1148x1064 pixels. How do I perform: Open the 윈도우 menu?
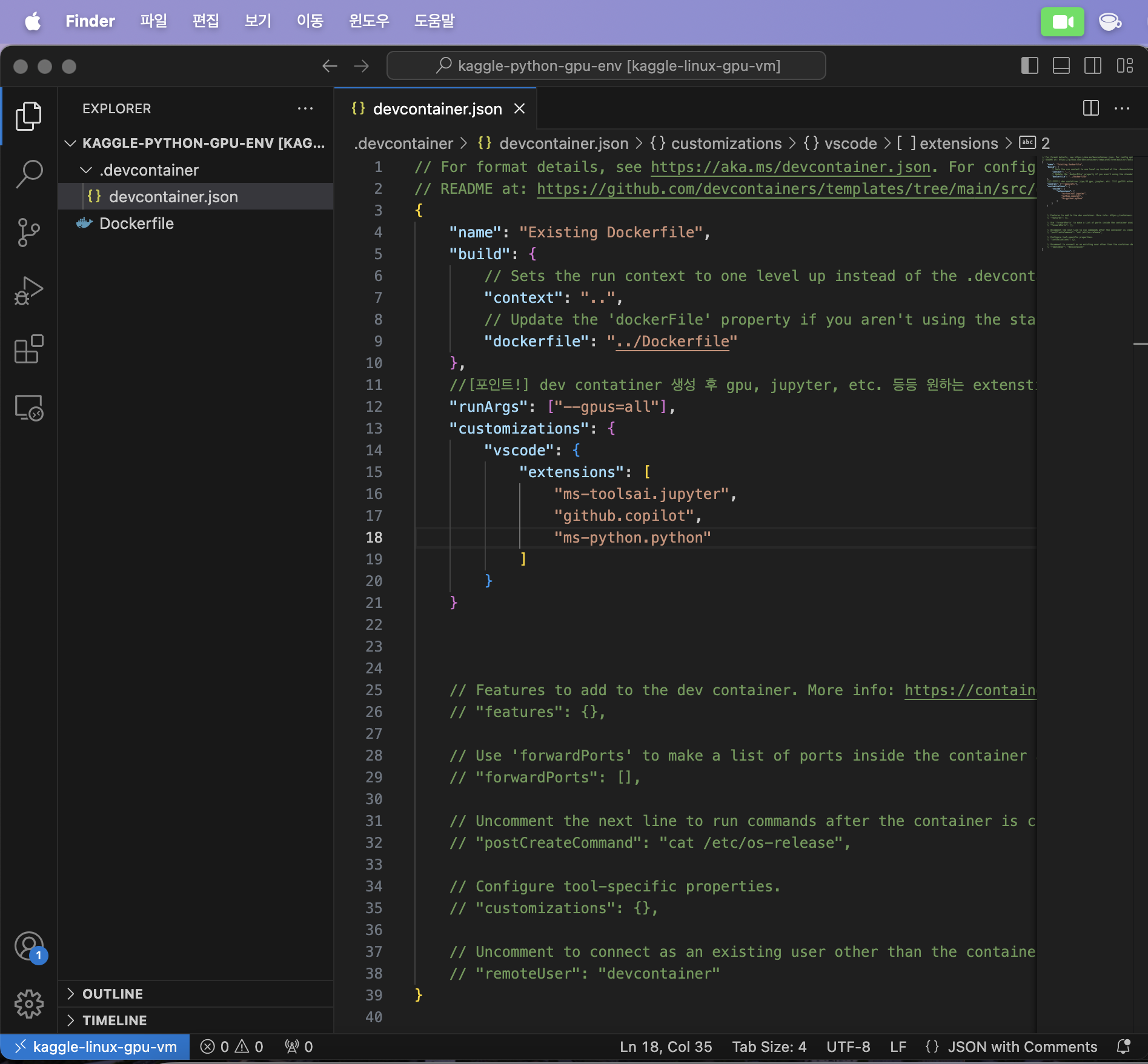point(370,21)
